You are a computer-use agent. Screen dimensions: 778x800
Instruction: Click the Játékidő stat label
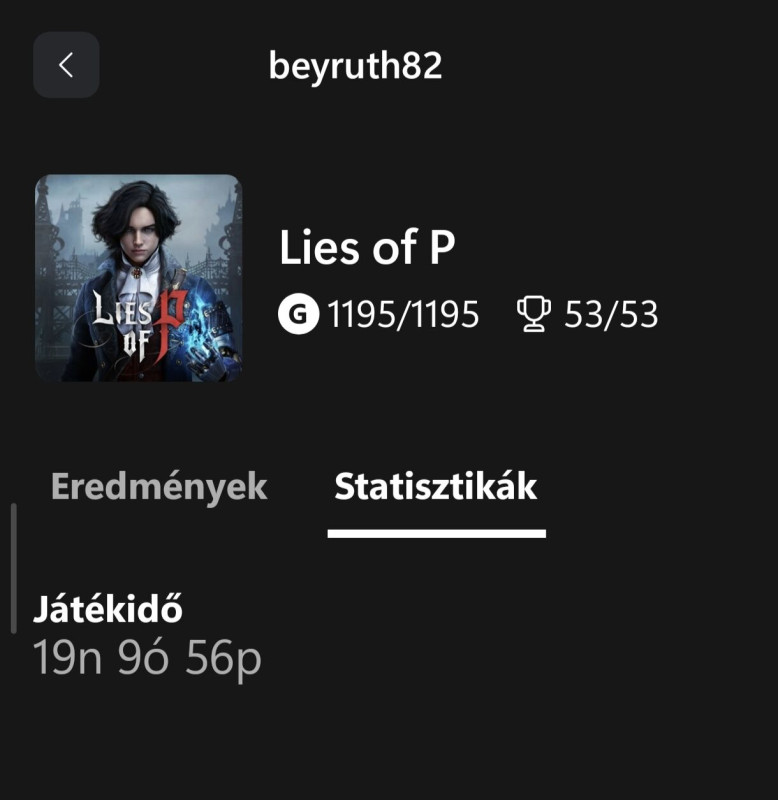pos(108,609)
